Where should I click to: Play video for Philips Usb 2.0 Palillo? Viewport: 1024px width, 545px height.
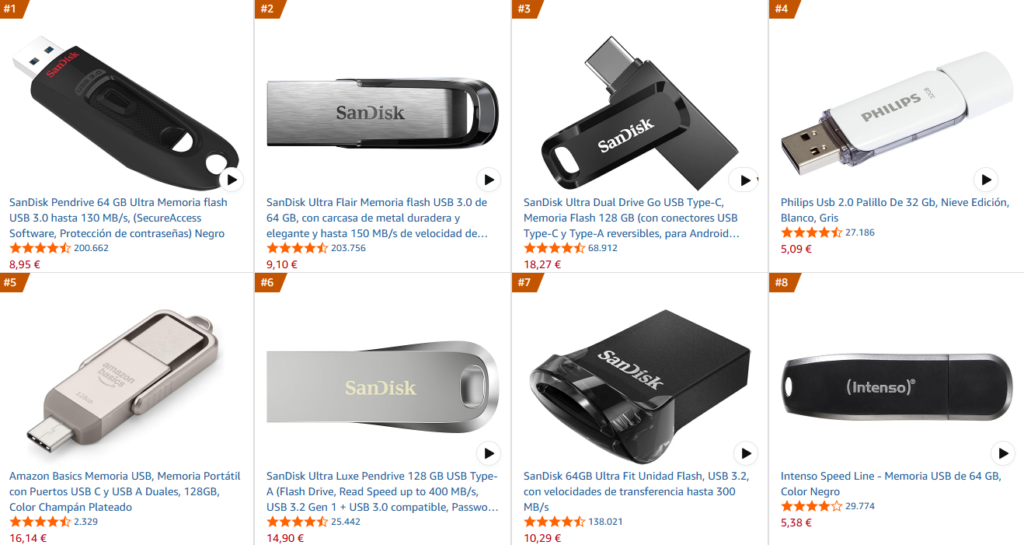[x=985, y=179]
